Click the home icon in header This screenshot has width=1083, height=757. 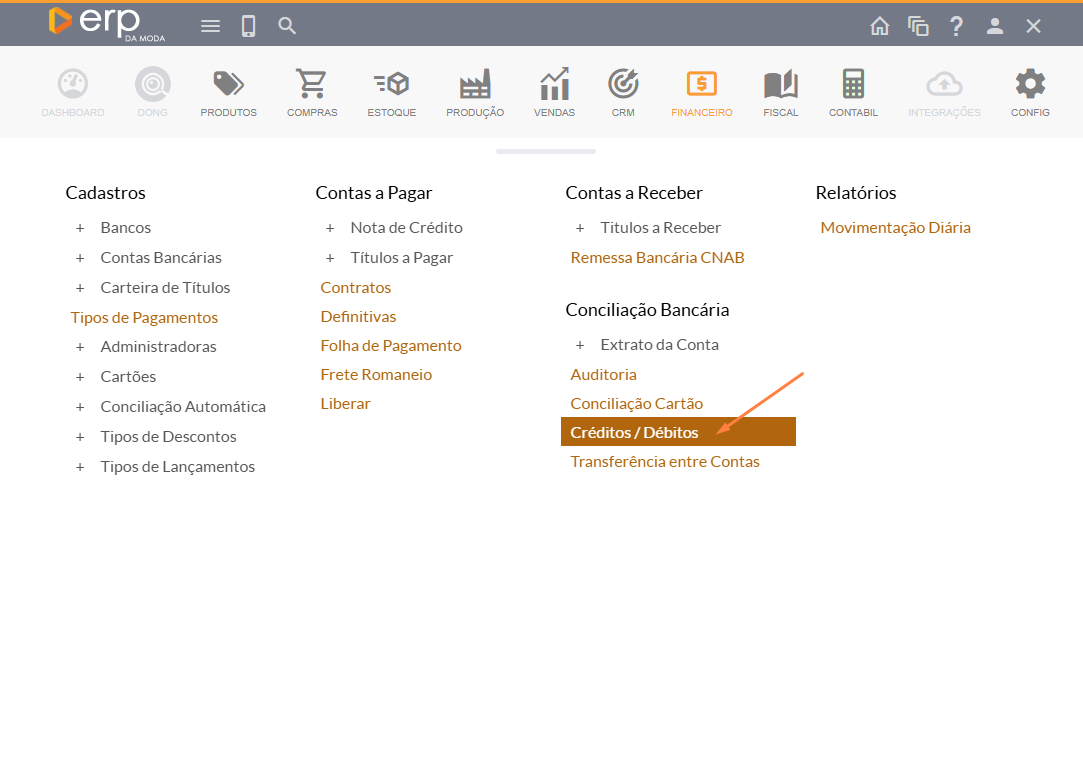tap(880, 26)
